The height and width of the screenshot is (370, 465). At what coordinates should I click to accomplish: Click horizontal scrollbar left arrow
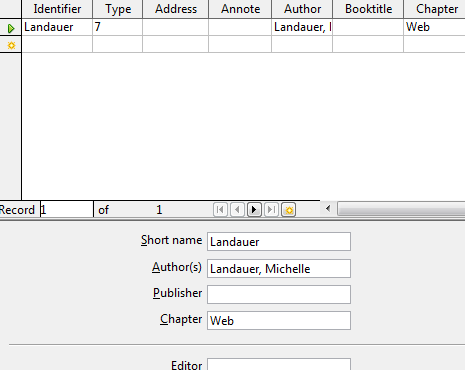pos(328,209)
